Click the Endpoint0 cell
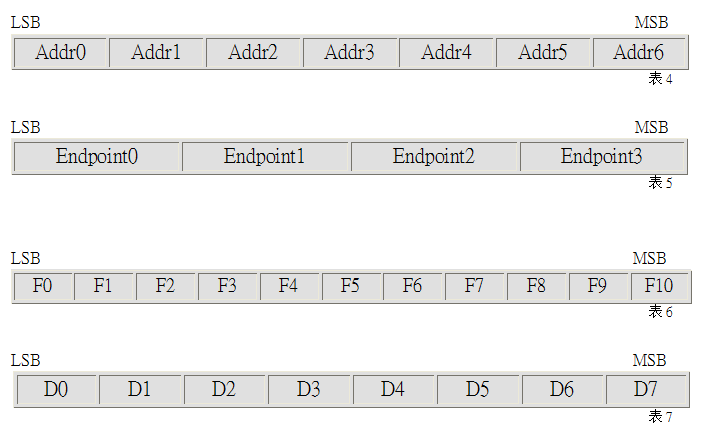Screen dimensions: 708x438 (97, 157)
